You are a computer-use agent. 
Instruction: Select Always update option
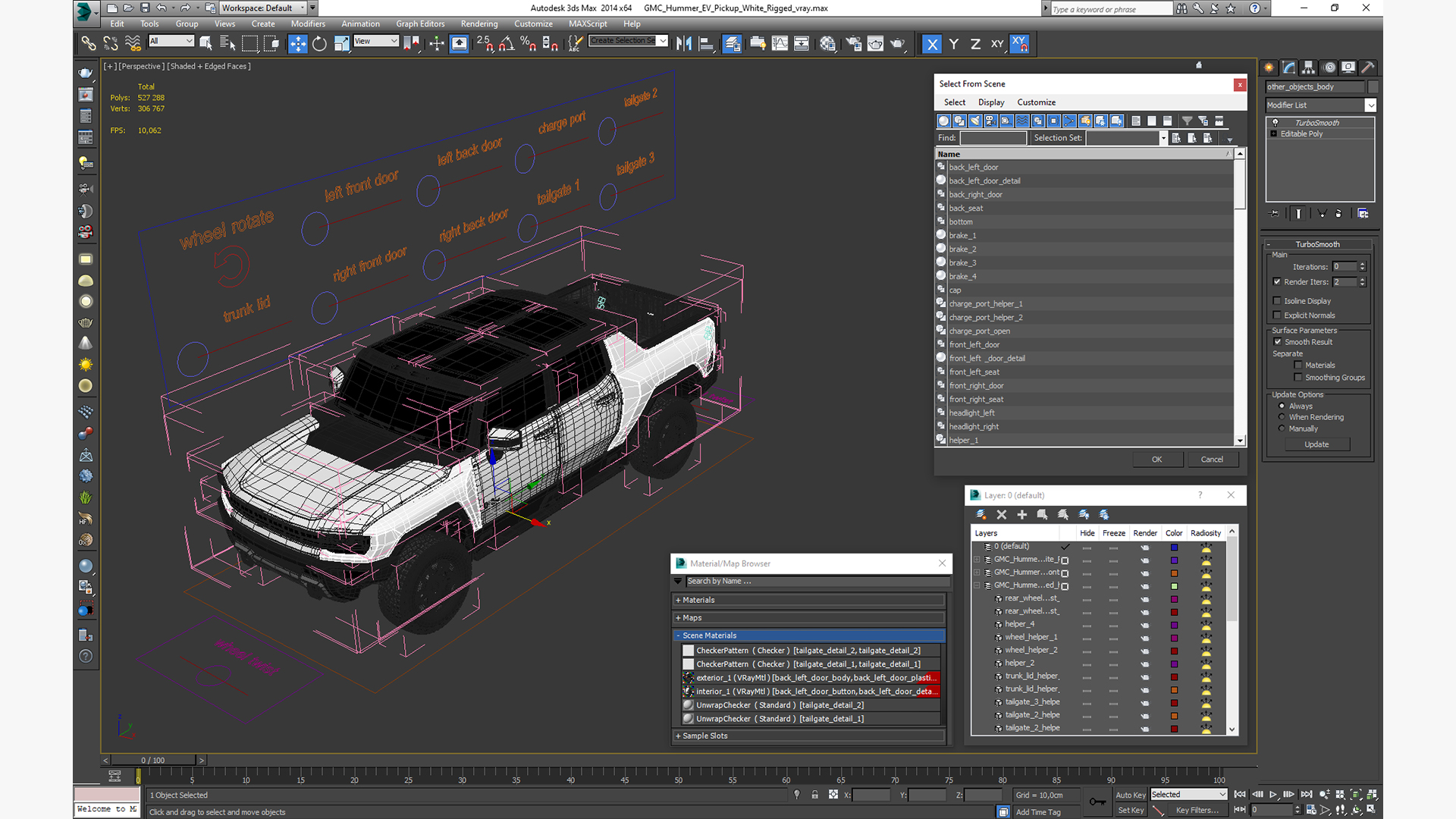[1282, 406]
